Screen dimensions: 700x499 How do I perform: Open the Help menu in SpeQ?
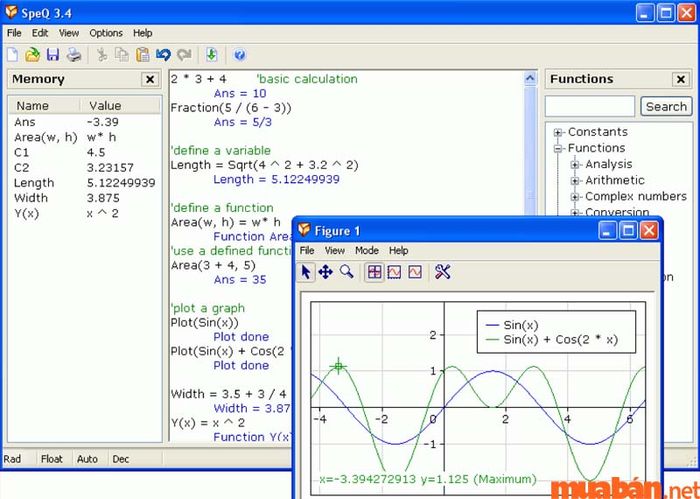[142, 33]
